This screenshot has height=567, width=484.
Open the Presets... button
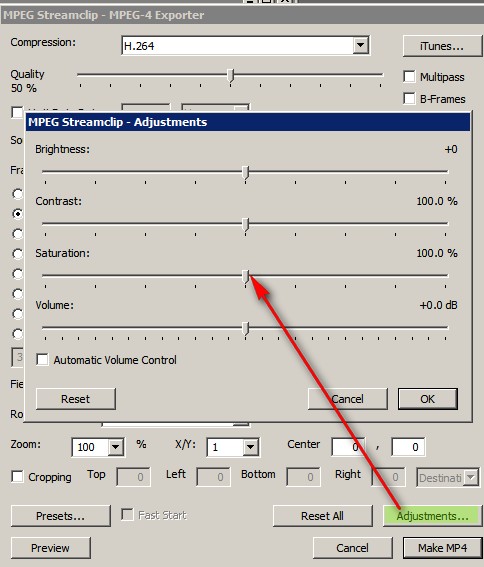coord(60,516)
